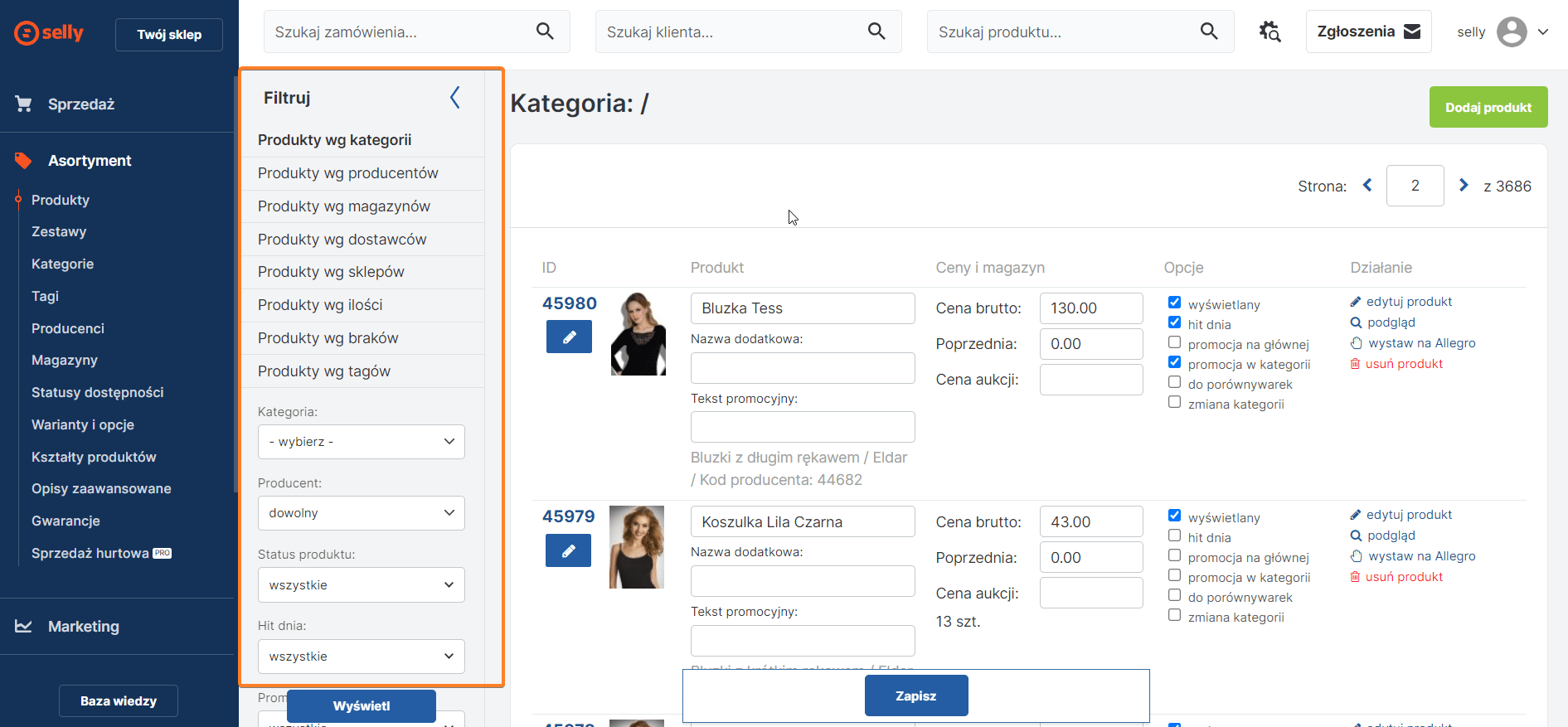Screen dimensions: 1568x727
Task: Check 'do porównywarek' for Bluzka Tess
Action: [x=1174, y=382]
